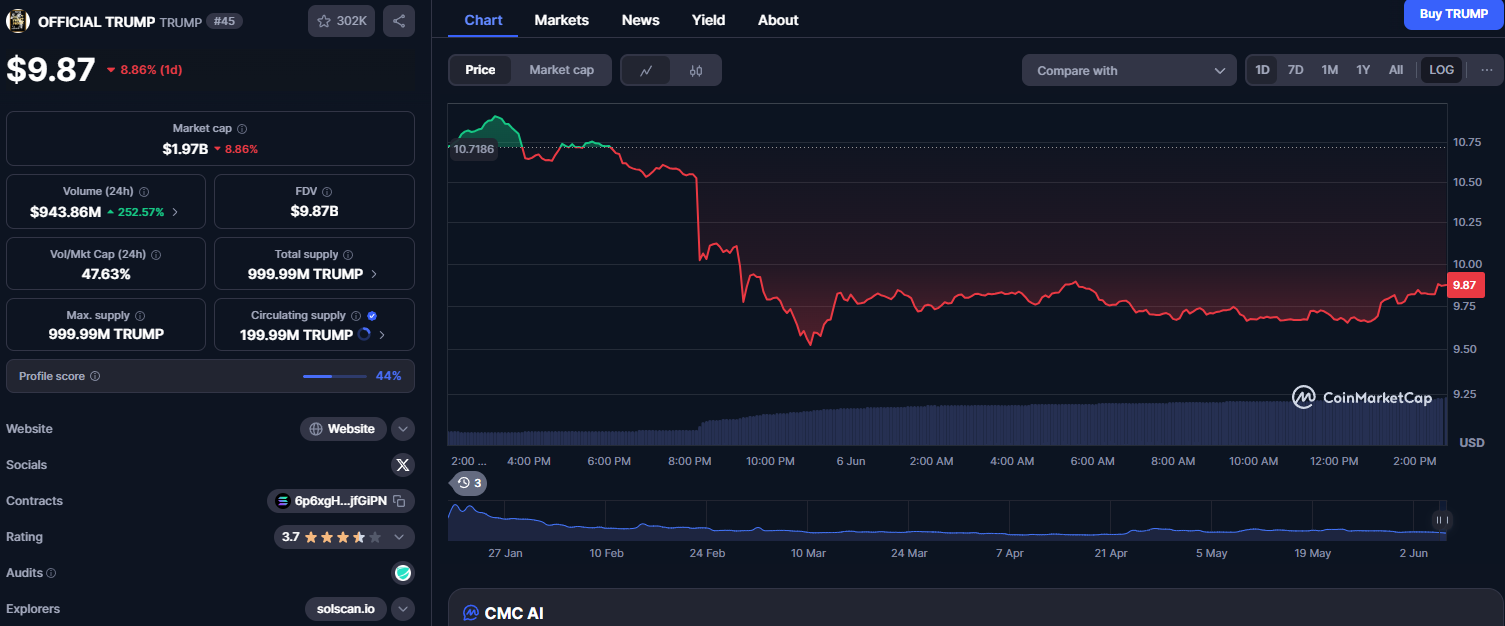Image resolution: width=1505 pixels, height=626 pixels.
Task: Switch to the line chart icon
Action: 647,70
